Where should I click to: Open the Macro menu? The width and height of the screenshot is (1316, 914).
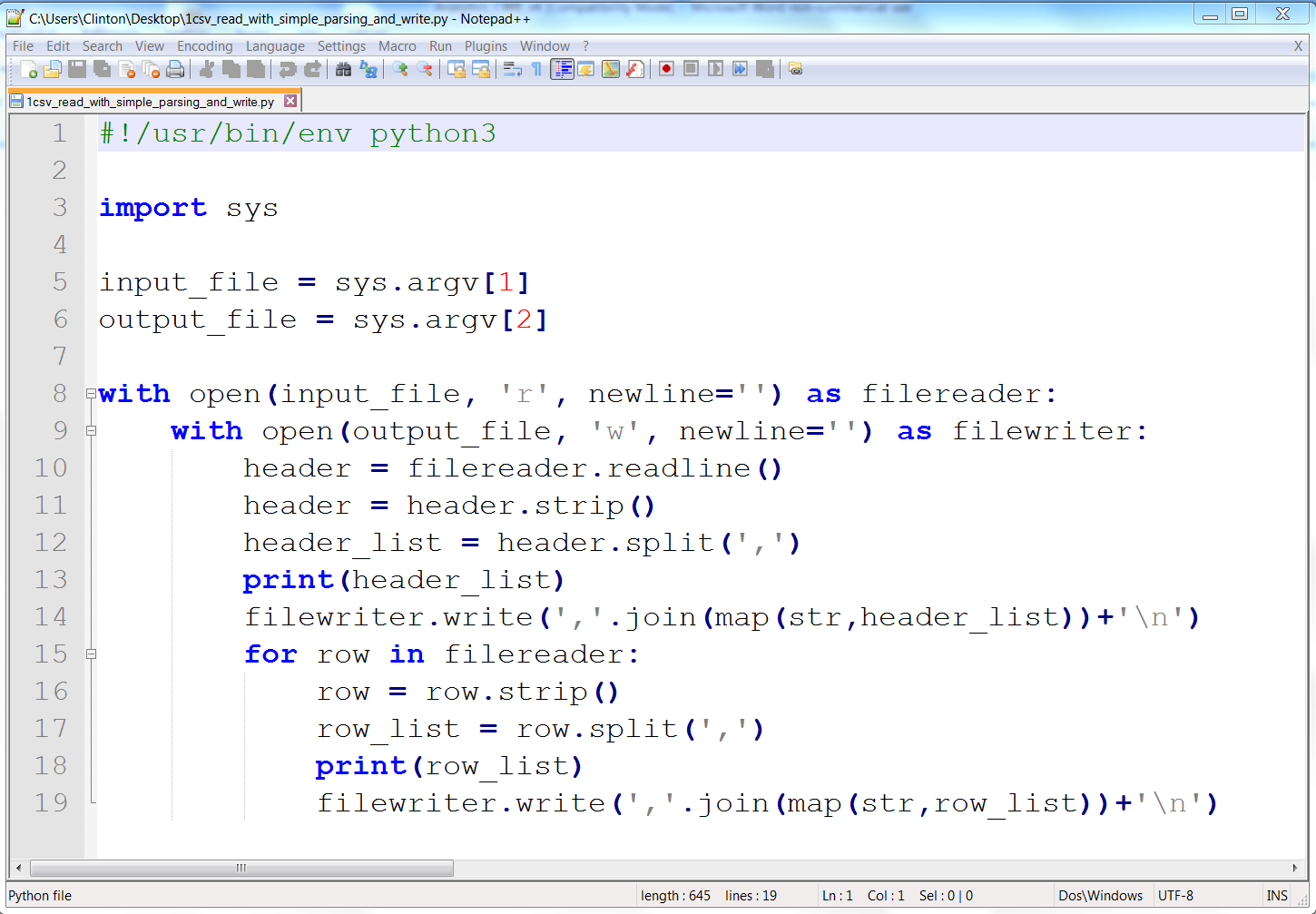tap(397, 45)
